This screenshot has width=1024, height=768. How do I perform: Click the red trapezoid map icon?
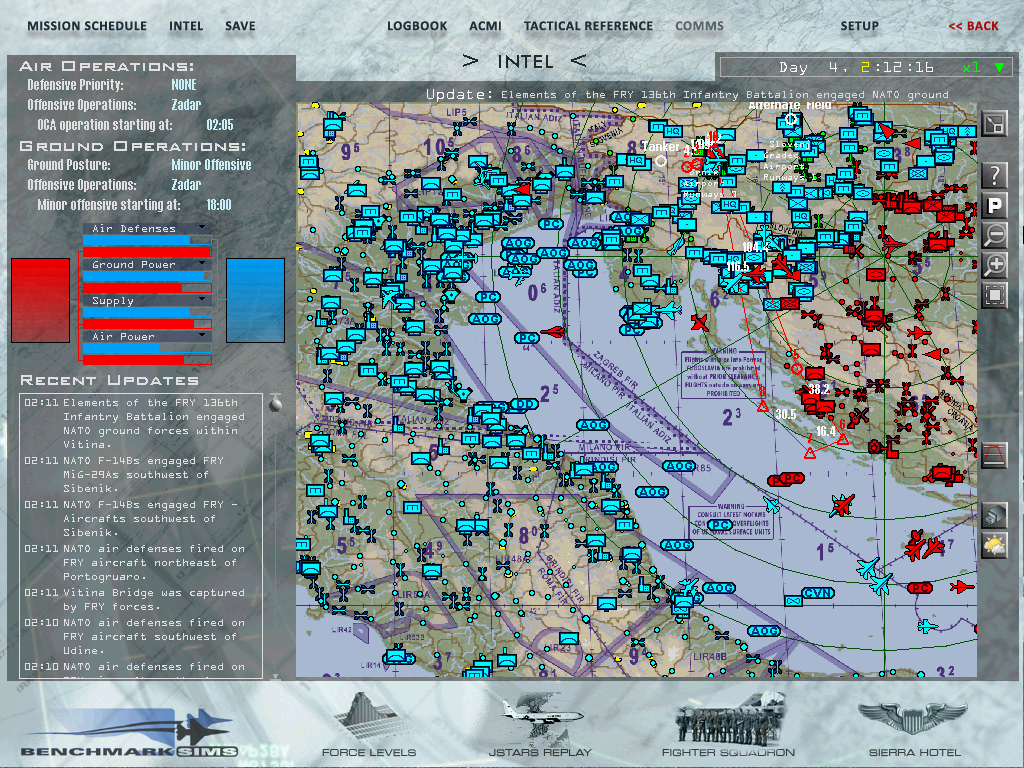pos(995,454)
